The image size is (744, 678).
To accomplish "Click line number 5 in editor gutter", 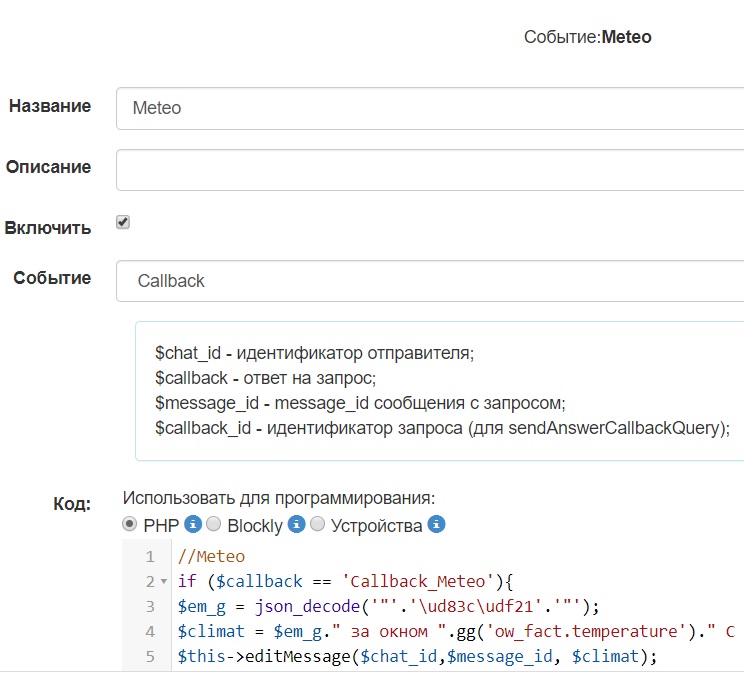I will (149, 656).
